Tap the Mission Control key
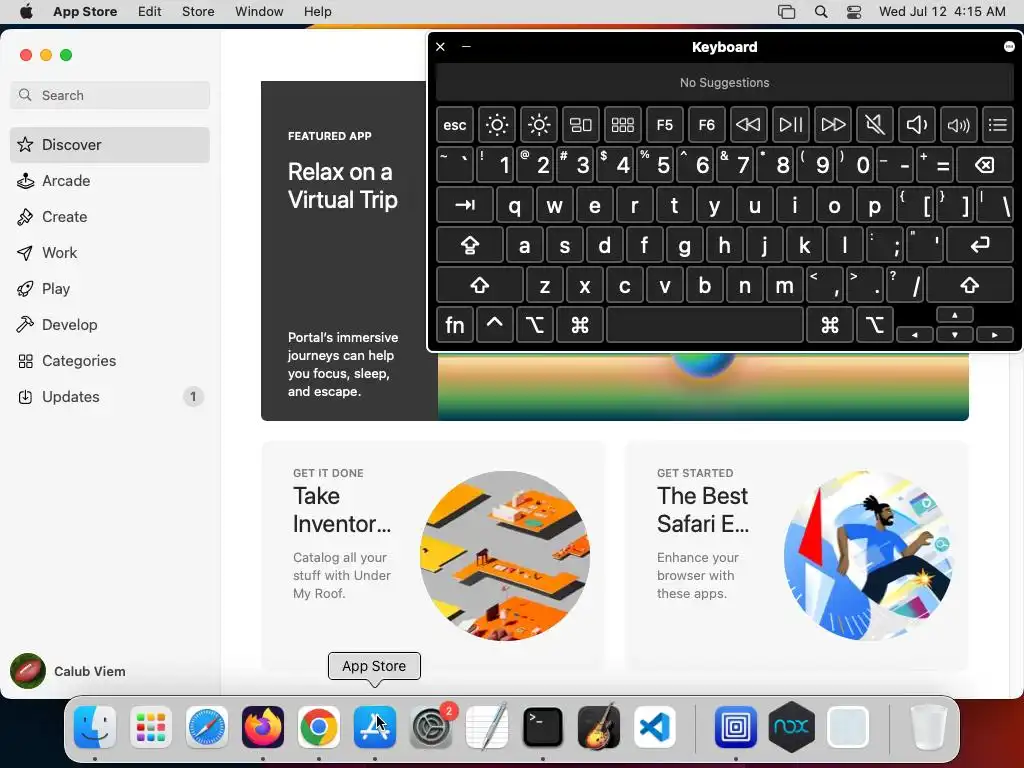This screenshot has height=768, width=1024. (x=581, y=125)
